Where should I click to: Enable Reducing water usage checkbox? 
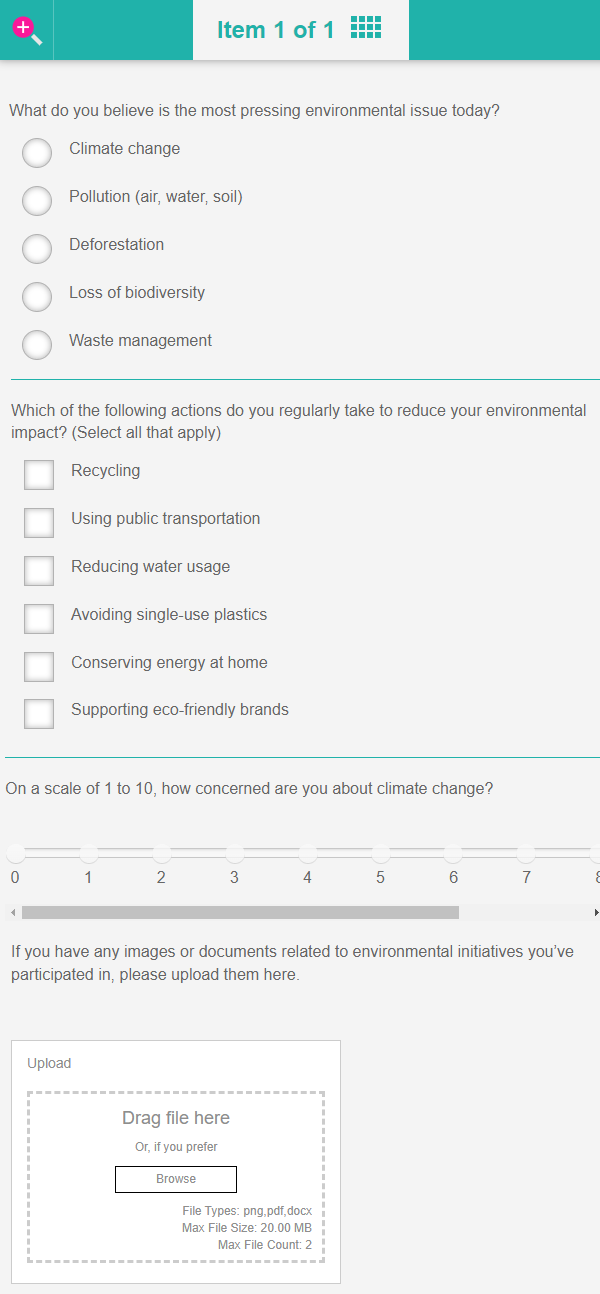click(39, 571)
